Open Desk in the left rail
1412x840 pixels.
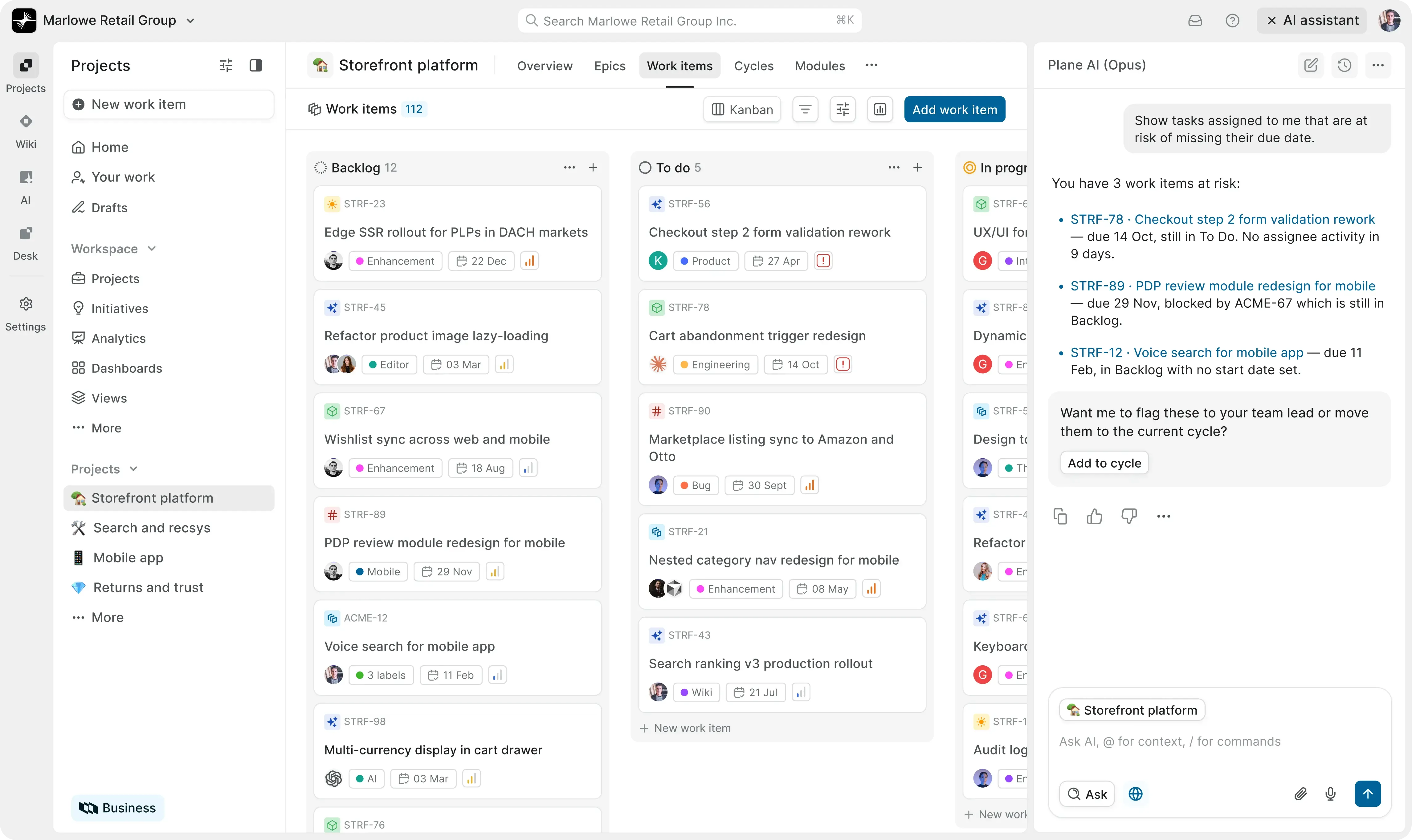pos(26,243)
